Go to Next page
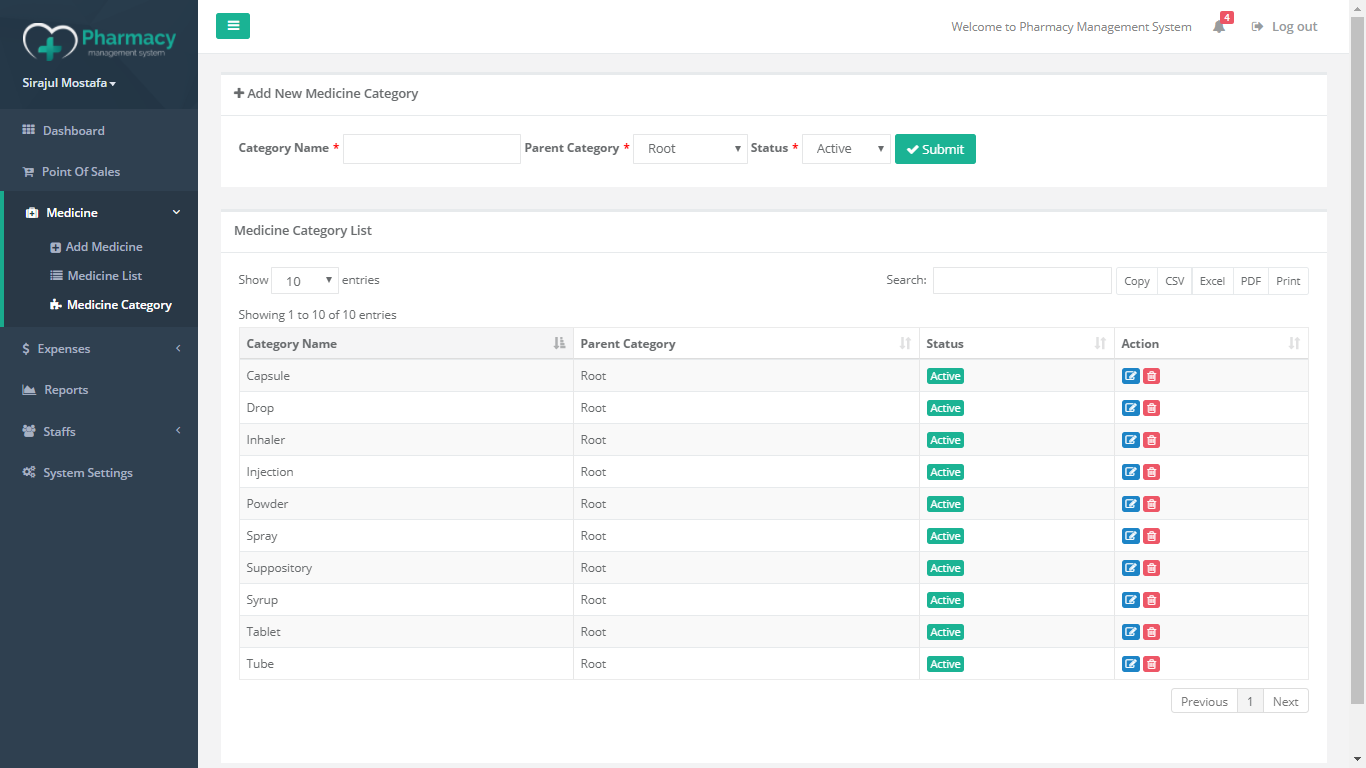Viewport: 1366px width, 768px height. click(x=1286, y=701)
